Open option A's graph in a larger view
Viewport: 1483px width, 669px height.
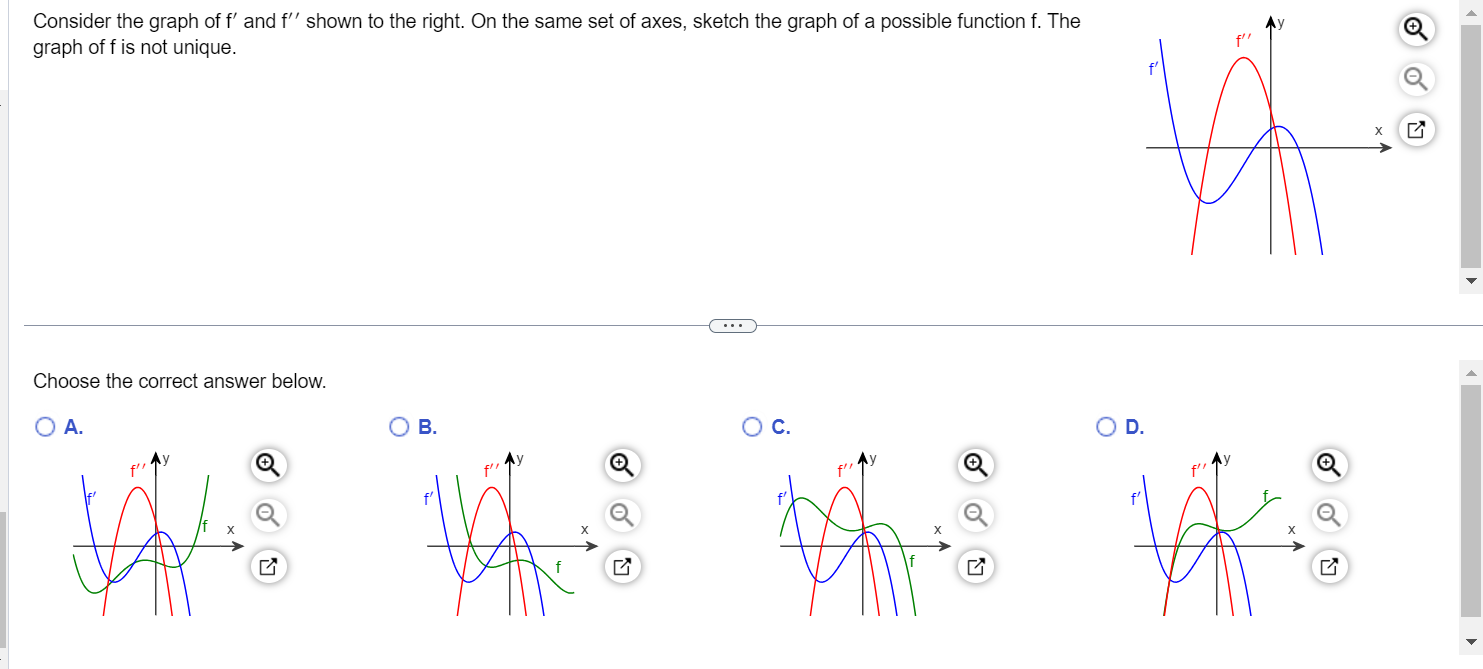[x=267, y=566]
